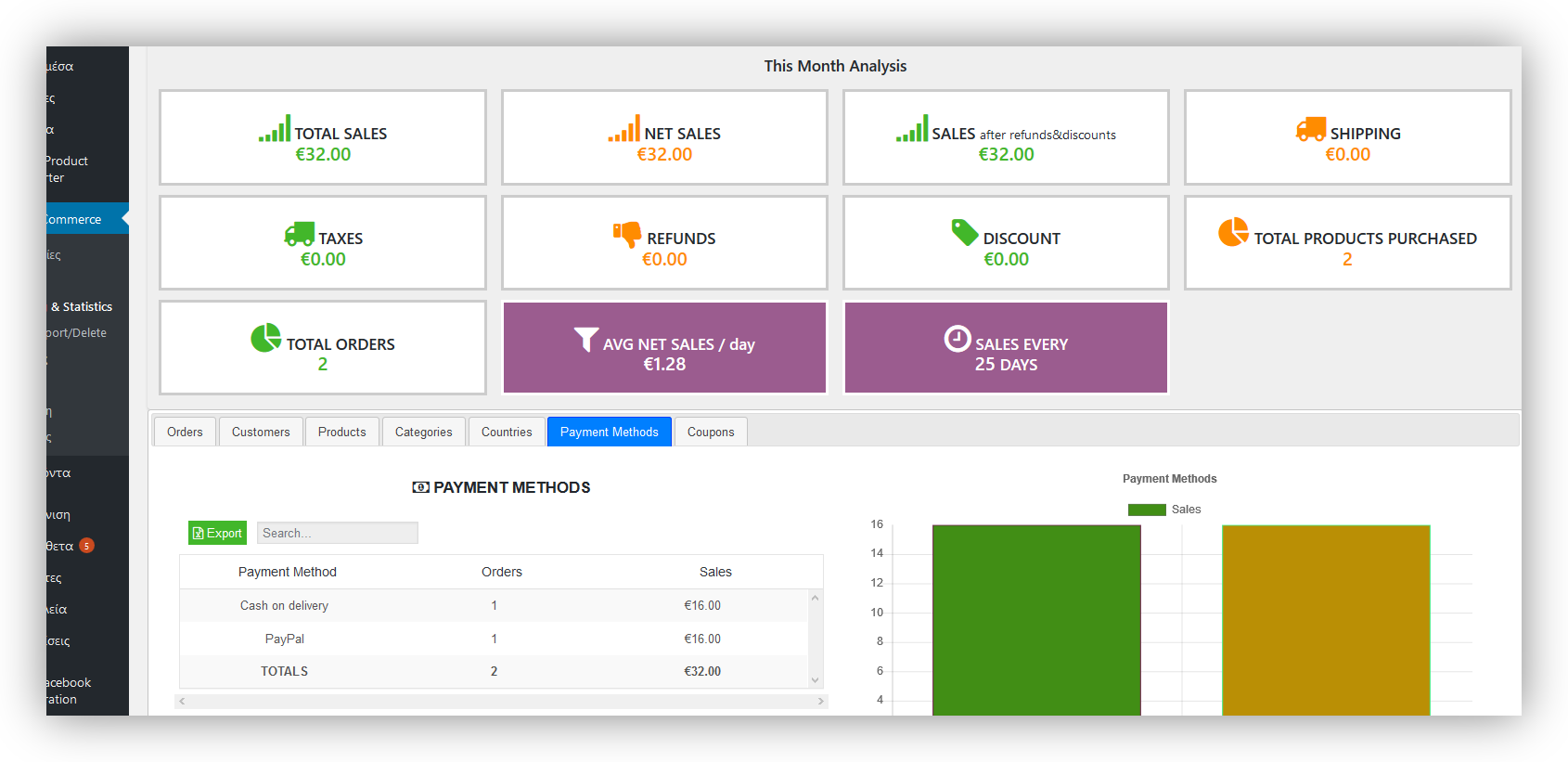Image resolution: width=1568 pixels, height=762 pixels.
Task: Click the AVG Net Sales funnel icon
Action: (586, 340)
